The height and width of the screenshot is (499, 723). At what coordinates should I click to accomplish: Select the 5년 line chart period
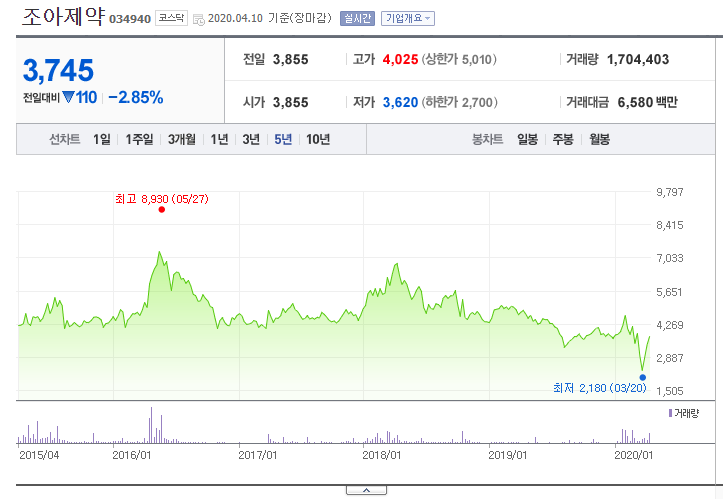click(x=283, y=139)
